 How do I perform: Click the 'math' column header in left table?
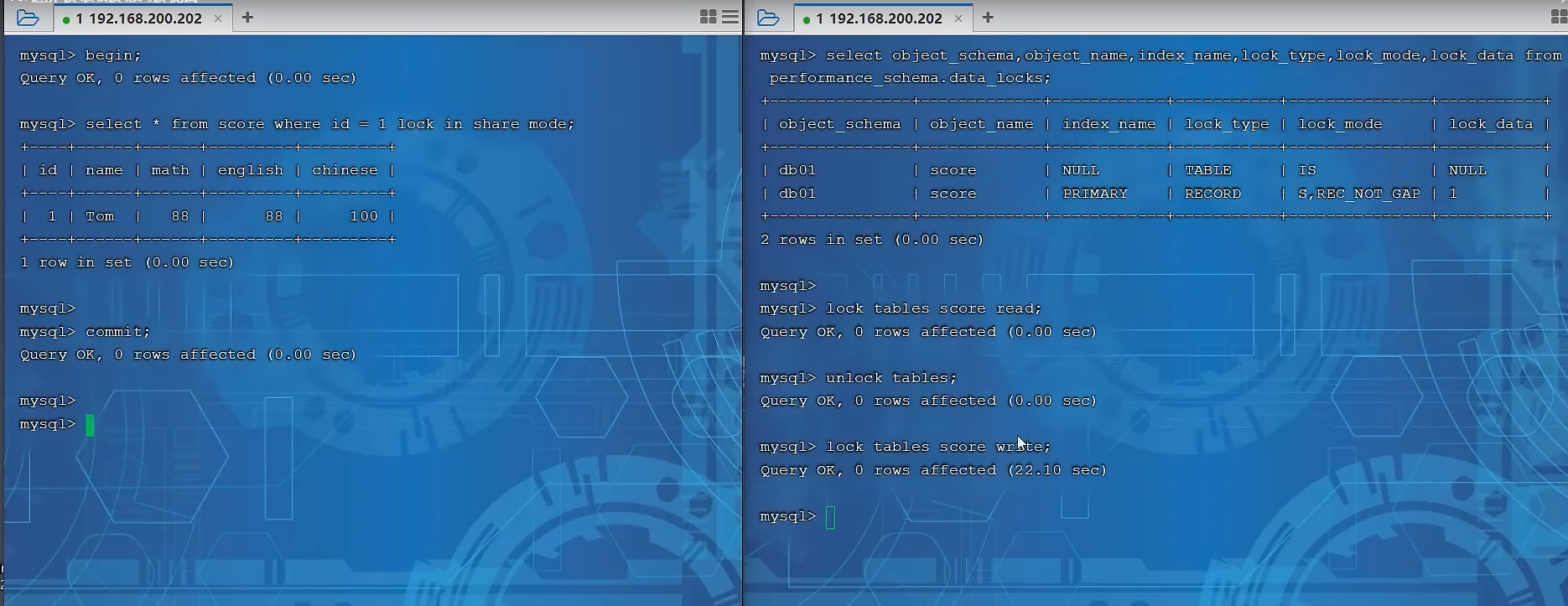(x=170, y=170)
